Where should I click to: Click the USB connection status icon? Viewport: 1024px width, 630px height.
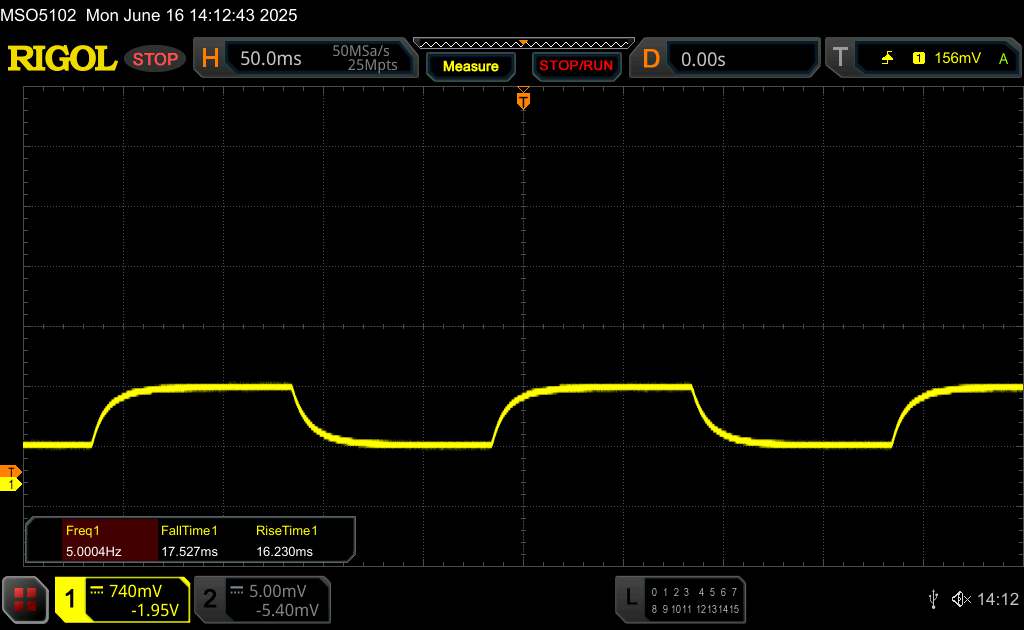click(933, 598)
